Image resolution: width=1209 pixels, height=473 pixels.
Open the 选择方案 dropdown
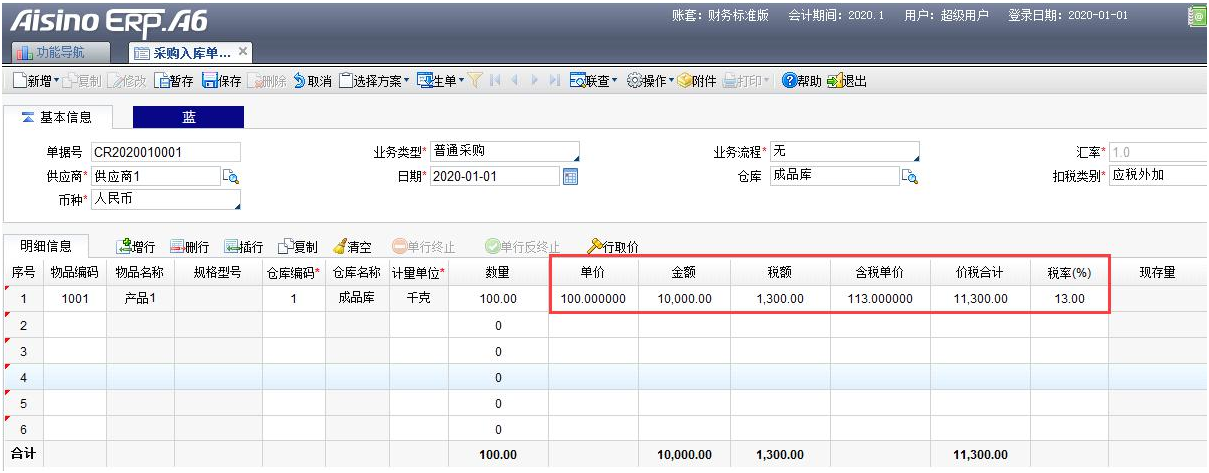click(x=375, y=81)
